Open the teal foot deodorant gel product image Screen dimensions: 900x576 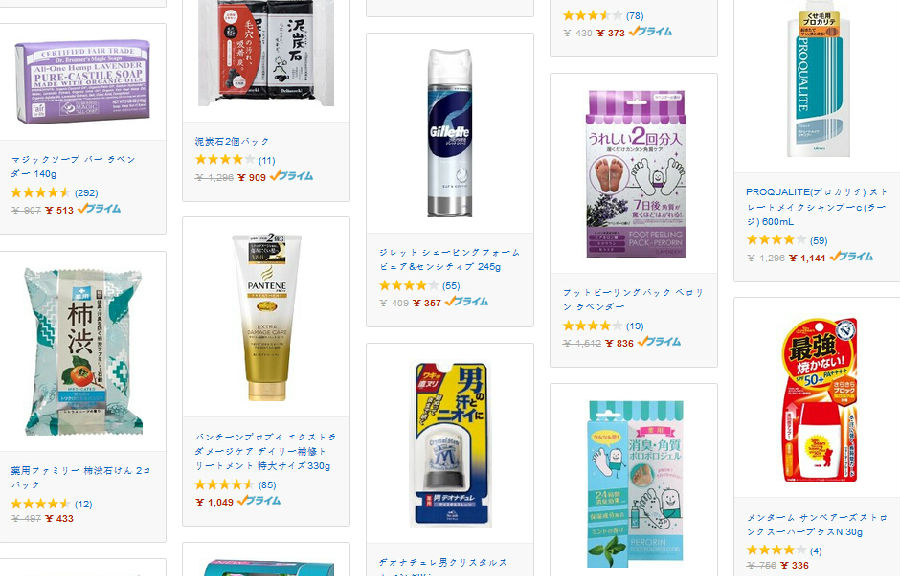[x=636, y=485]
